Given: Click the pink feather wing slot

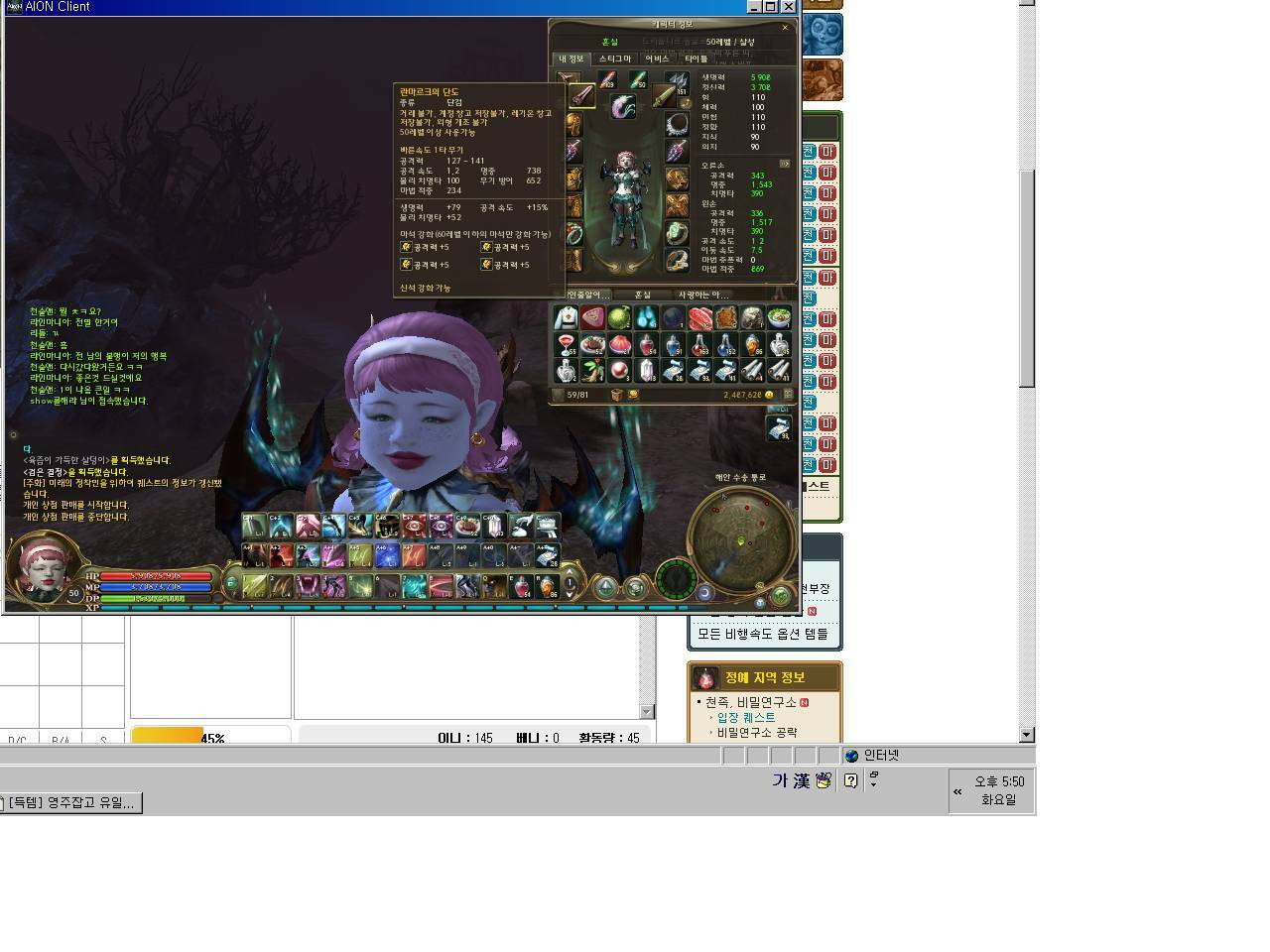Looking at the screenshot, I should [x=623, y=106].
